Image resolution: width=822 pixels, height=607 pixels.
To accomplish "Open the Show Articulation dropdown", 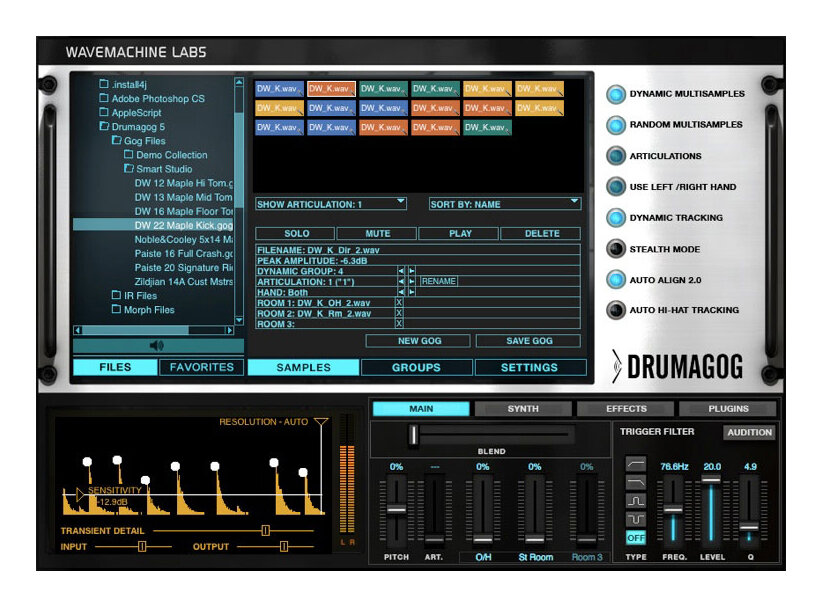I will pos(331,204).
